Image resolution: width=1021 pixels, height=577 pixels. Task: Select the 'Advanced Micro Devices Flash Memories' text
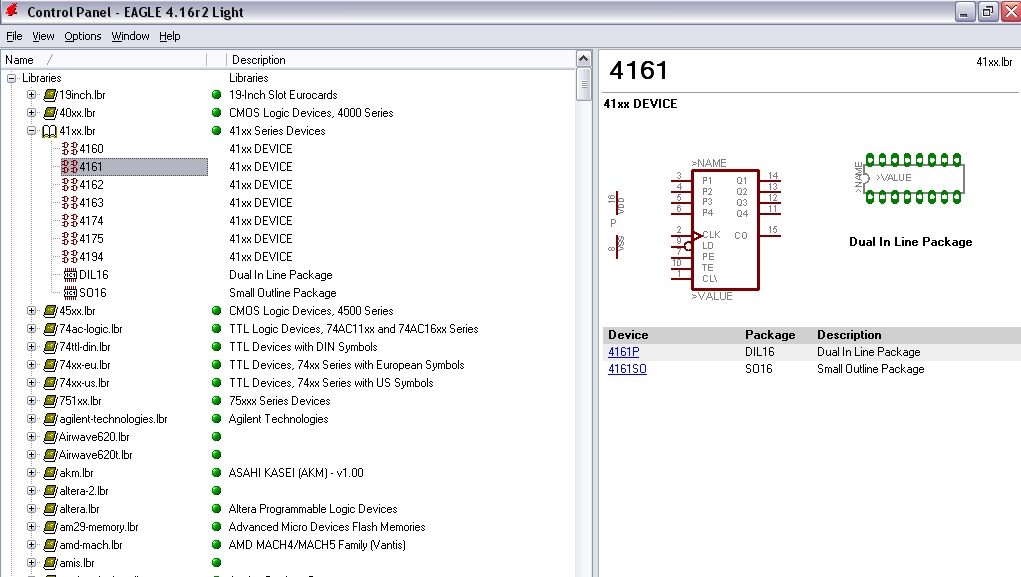coord(327,528)
